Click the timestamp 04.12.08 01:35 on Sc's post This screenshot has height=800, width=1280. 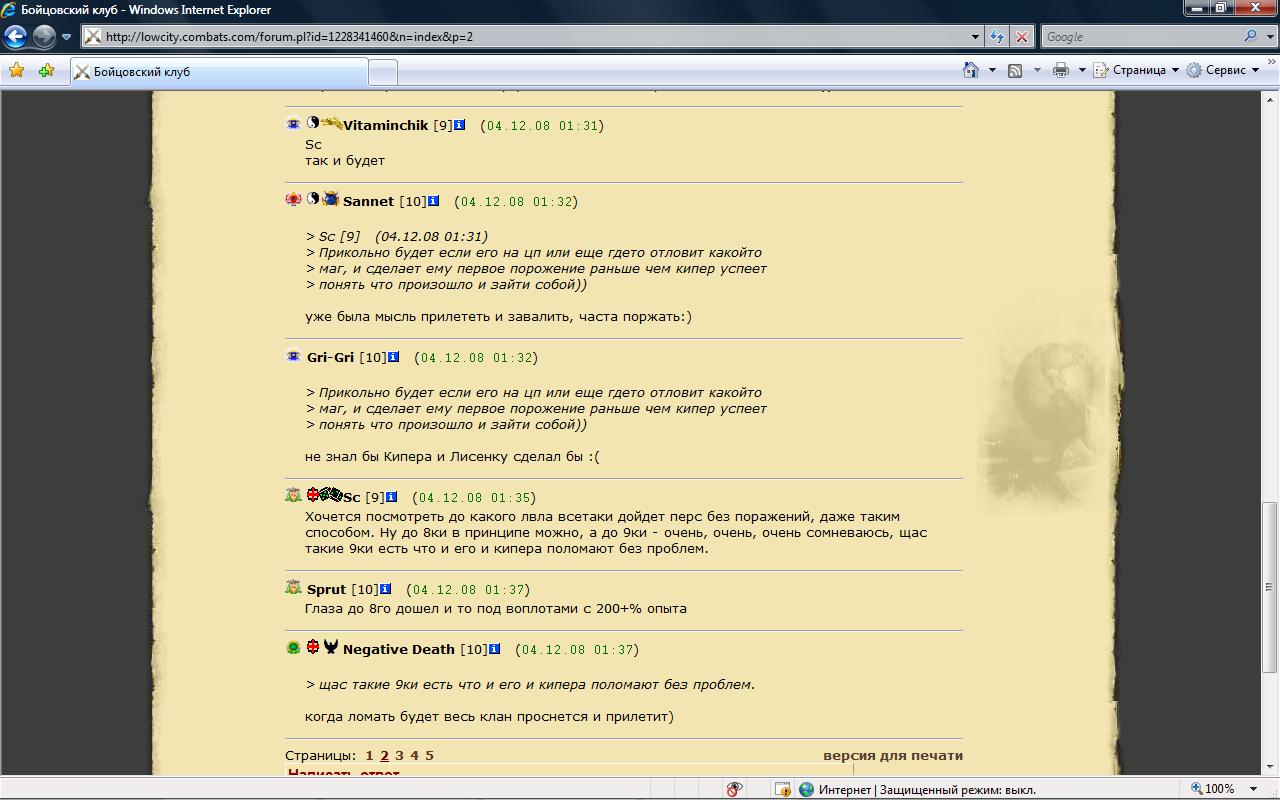[x=474, y=497]
